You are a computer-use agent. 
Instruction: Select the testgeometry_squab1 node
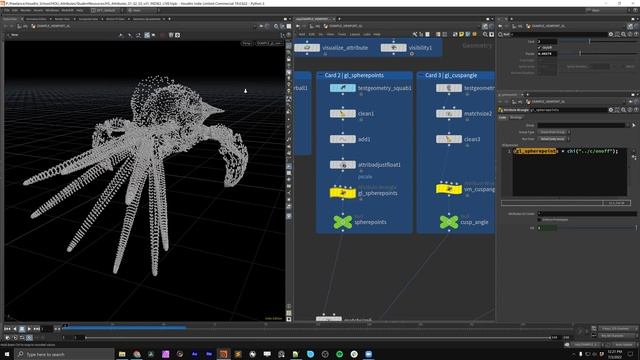click(x=342, y=88)
